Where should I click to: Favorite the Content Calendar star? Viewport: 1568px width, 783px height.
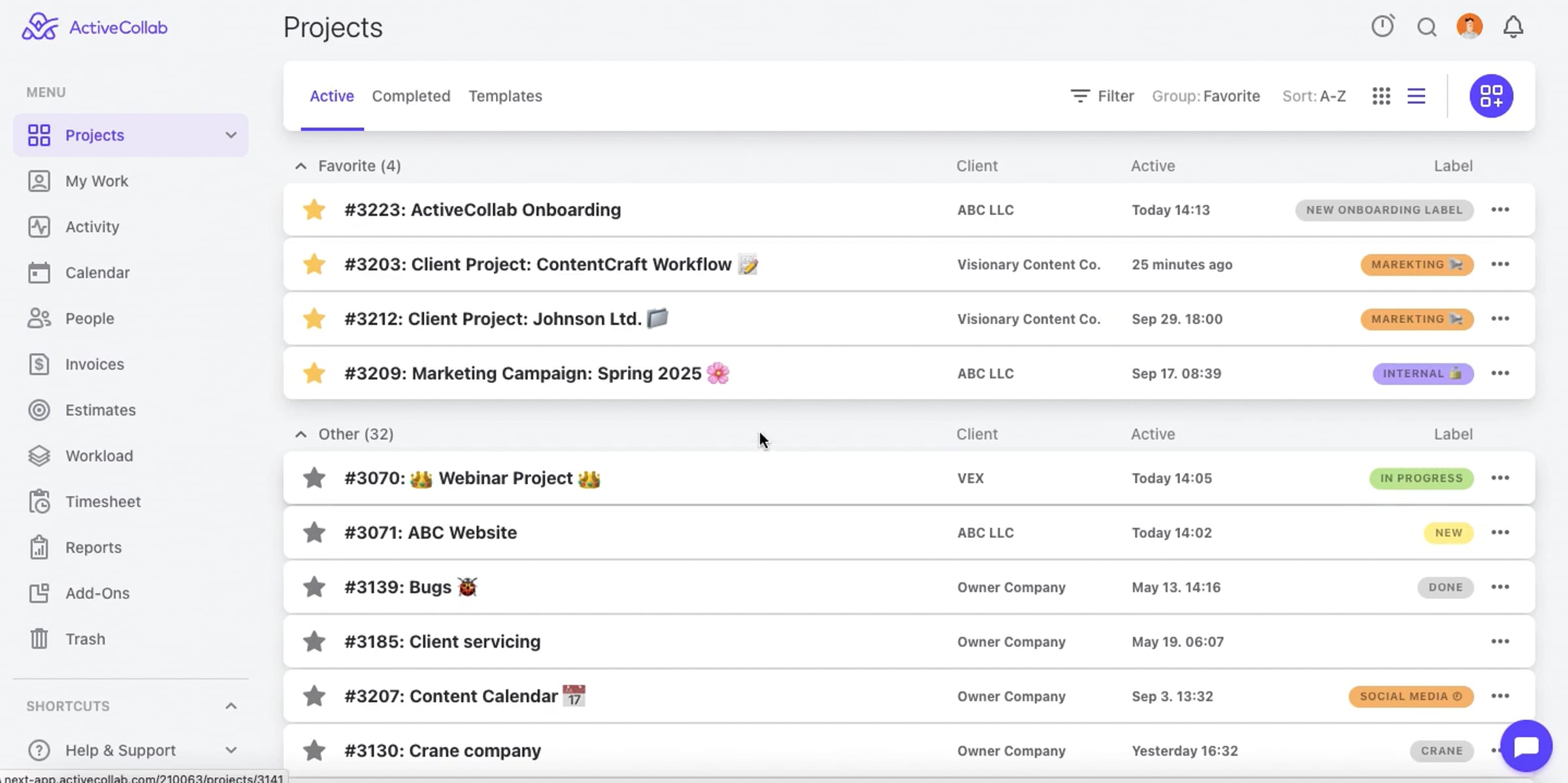[x=314, y=696]
